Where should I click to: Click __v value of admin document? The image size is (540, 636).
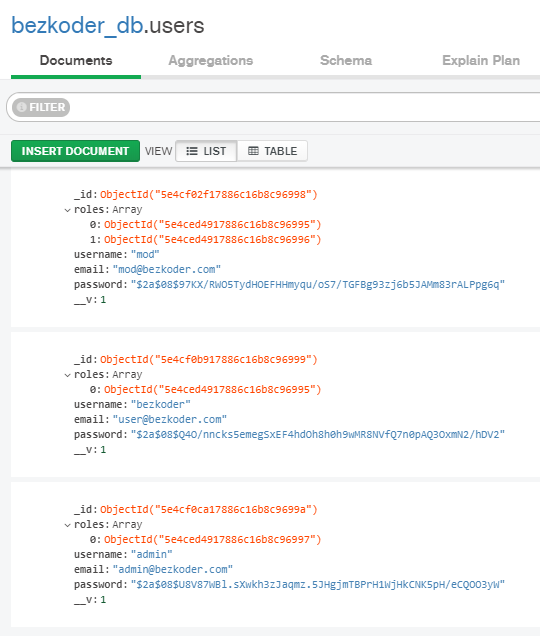pos(103,600)
